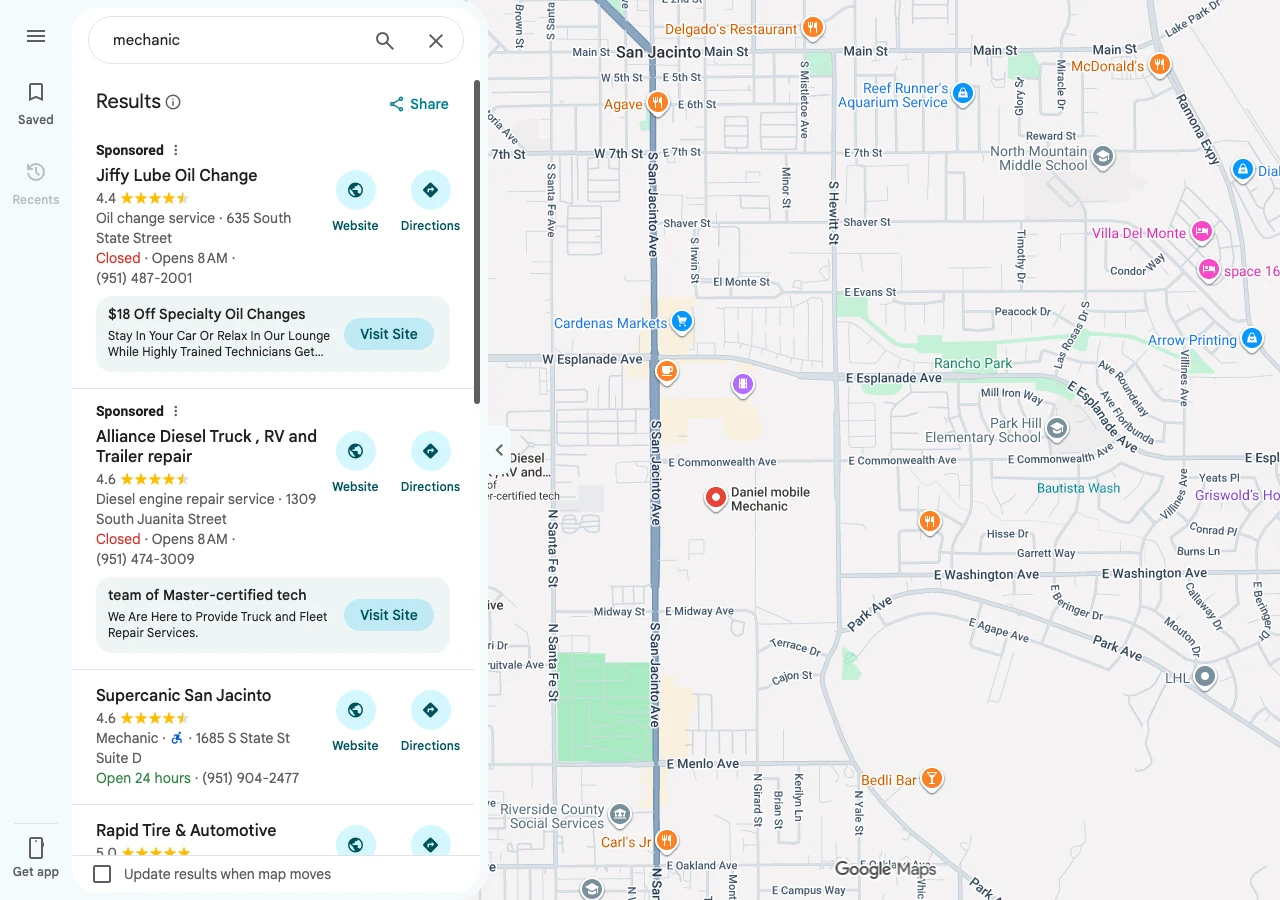This screenshot has width=1280, height=900.
Task: Click the Bedli Bar pin
Action: click(x=931, y=778)
